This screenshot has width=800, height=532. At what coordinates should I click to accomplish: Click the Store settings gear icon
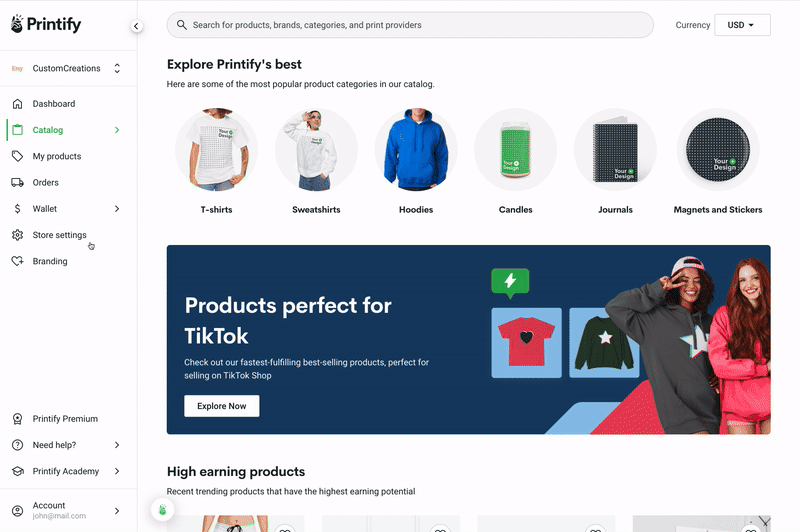pos(17,235)
